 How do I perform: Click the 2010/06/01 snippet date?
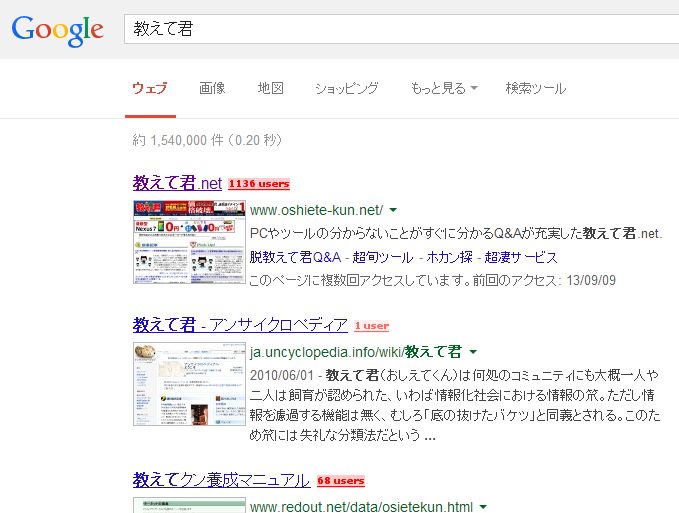281,375
